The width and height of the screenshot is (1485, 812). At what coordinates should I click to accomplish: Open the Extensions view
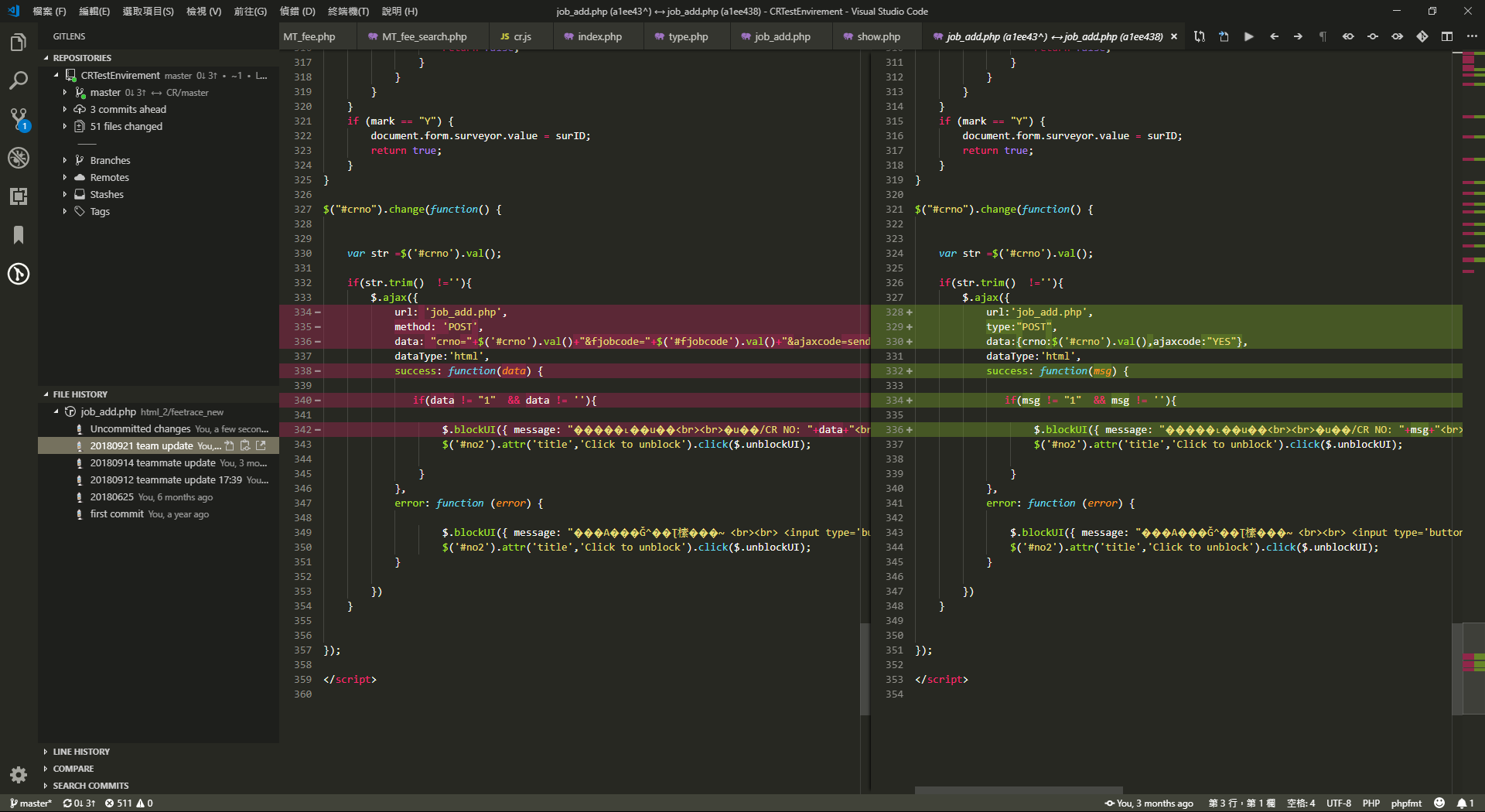coord(19,196)
